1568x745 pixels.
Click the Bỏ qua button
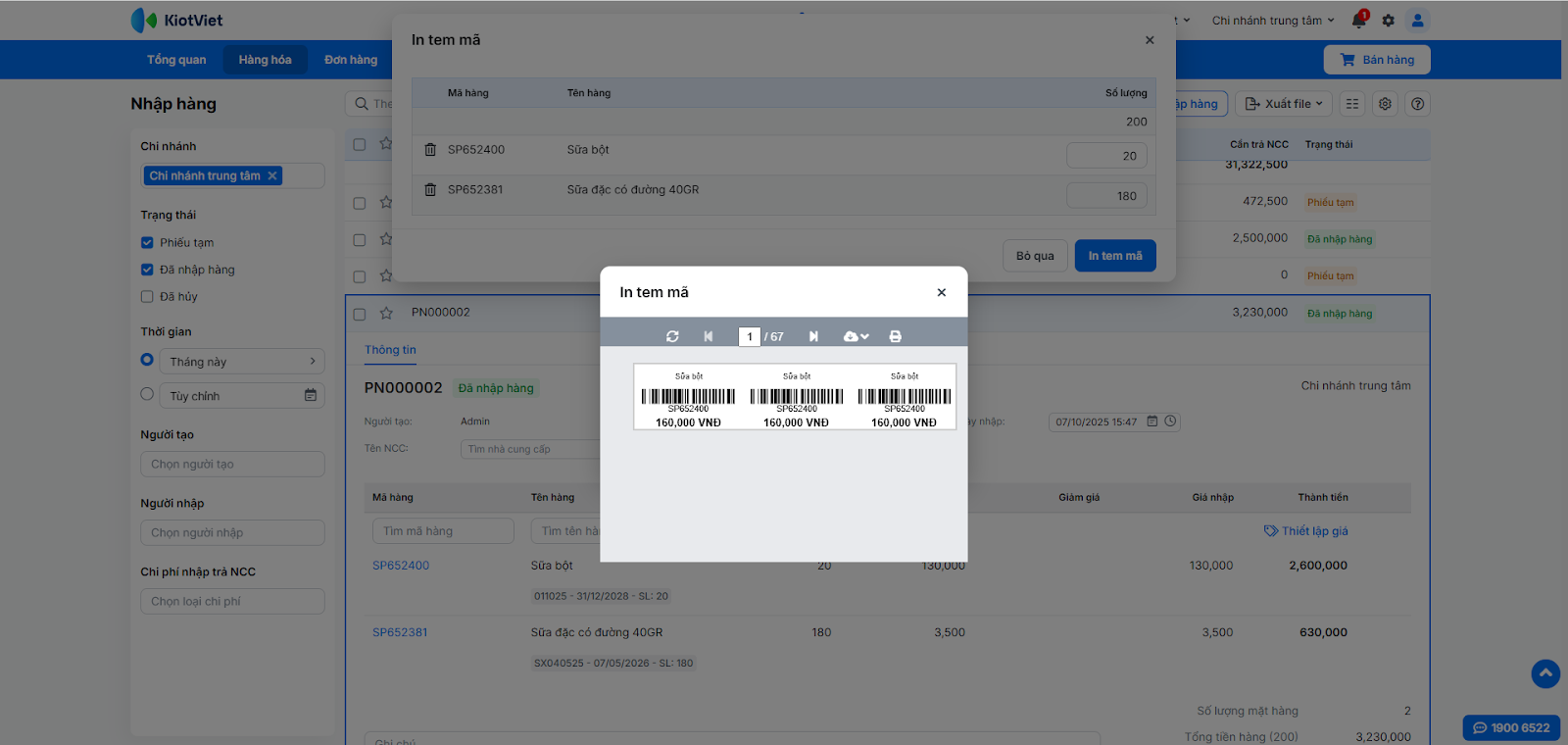coord(1035,256)
